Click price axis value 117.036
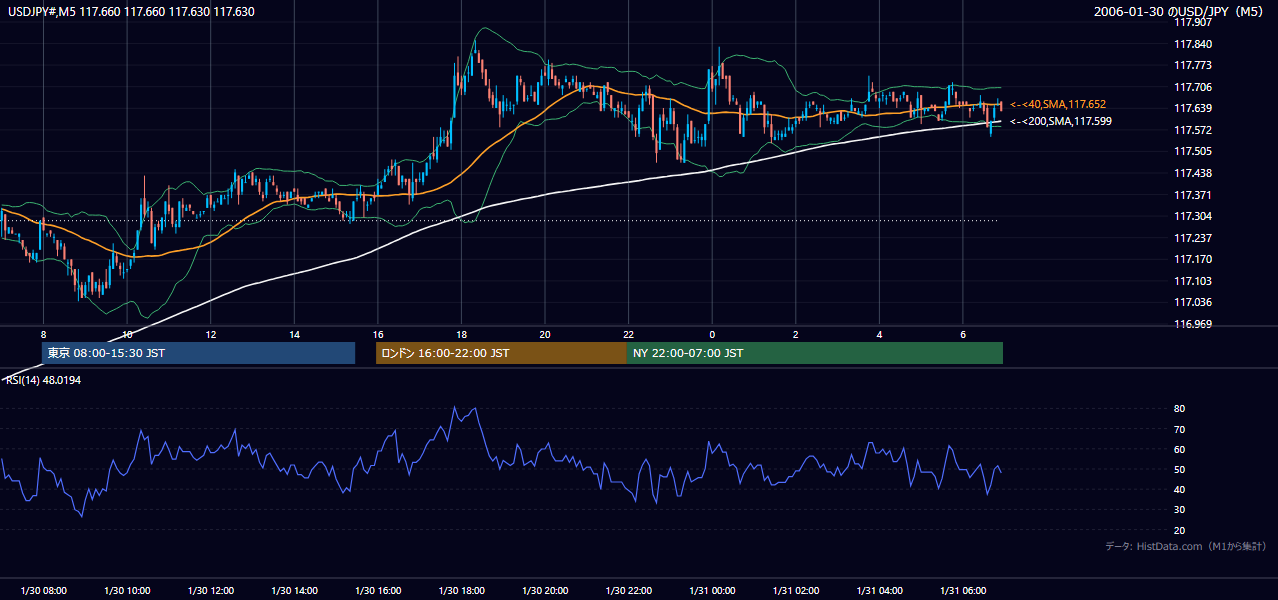 tap(1192, 302)
